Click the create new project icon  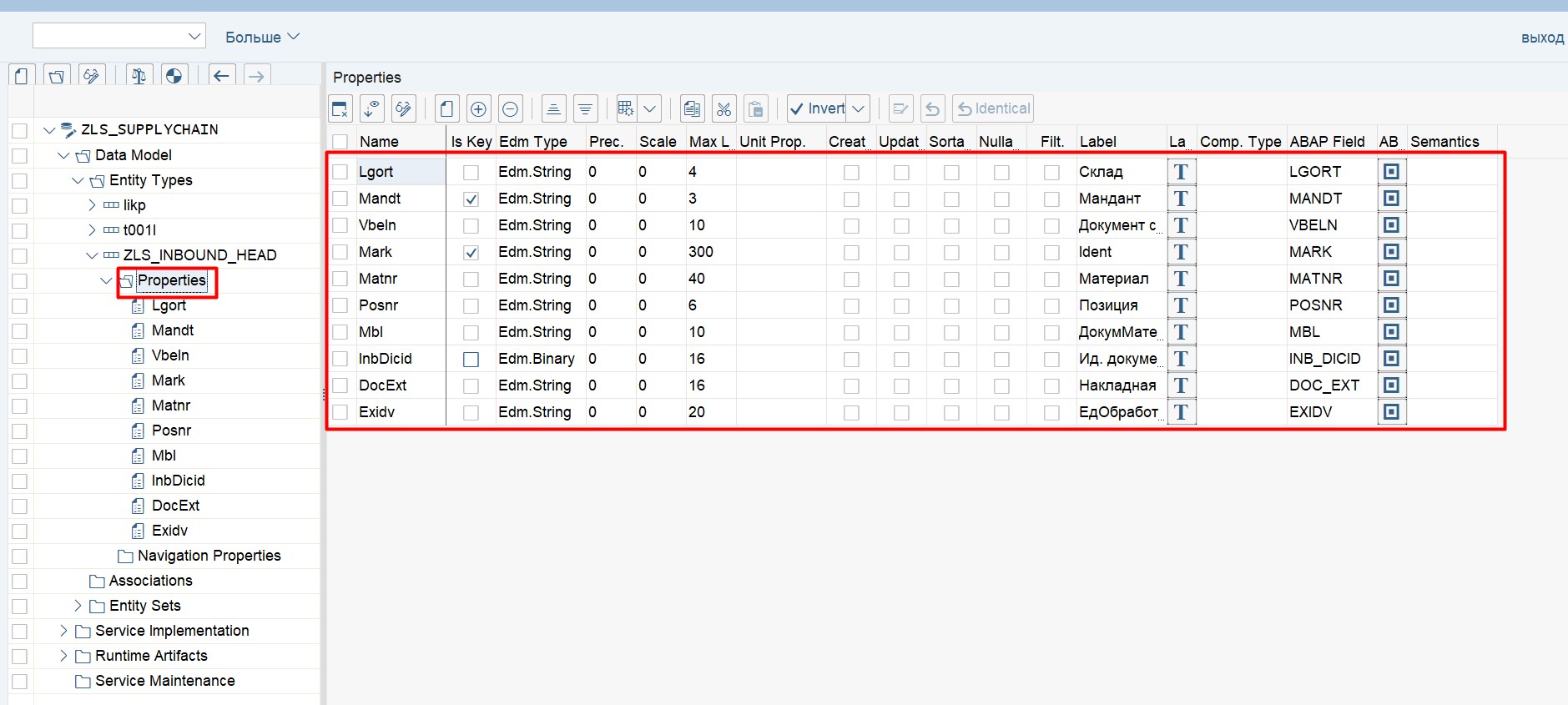[22, 76]
